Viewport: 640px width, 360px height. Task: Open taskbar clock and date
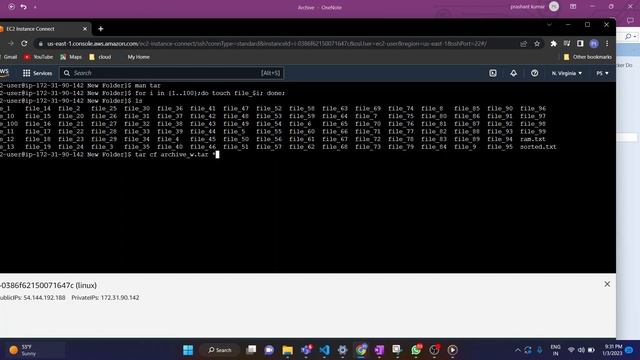coord(613,350)
